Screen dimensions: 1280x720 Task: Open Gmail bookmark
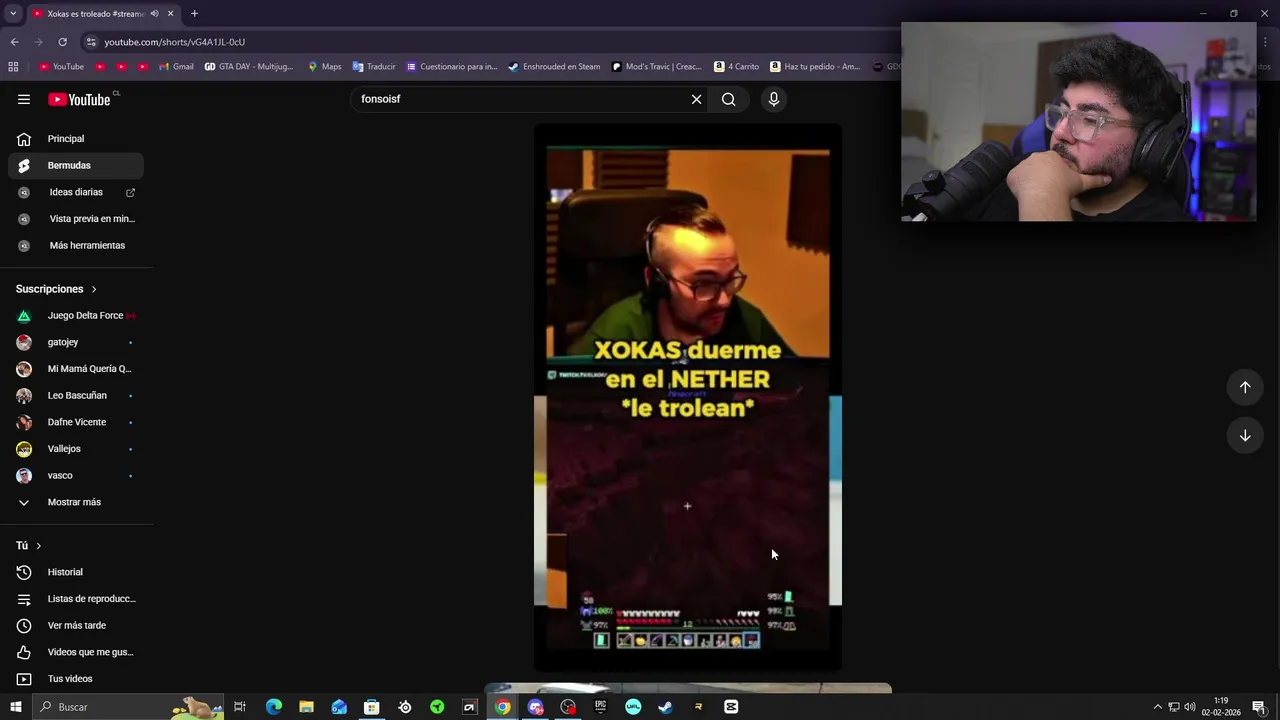tap(176, 67)
